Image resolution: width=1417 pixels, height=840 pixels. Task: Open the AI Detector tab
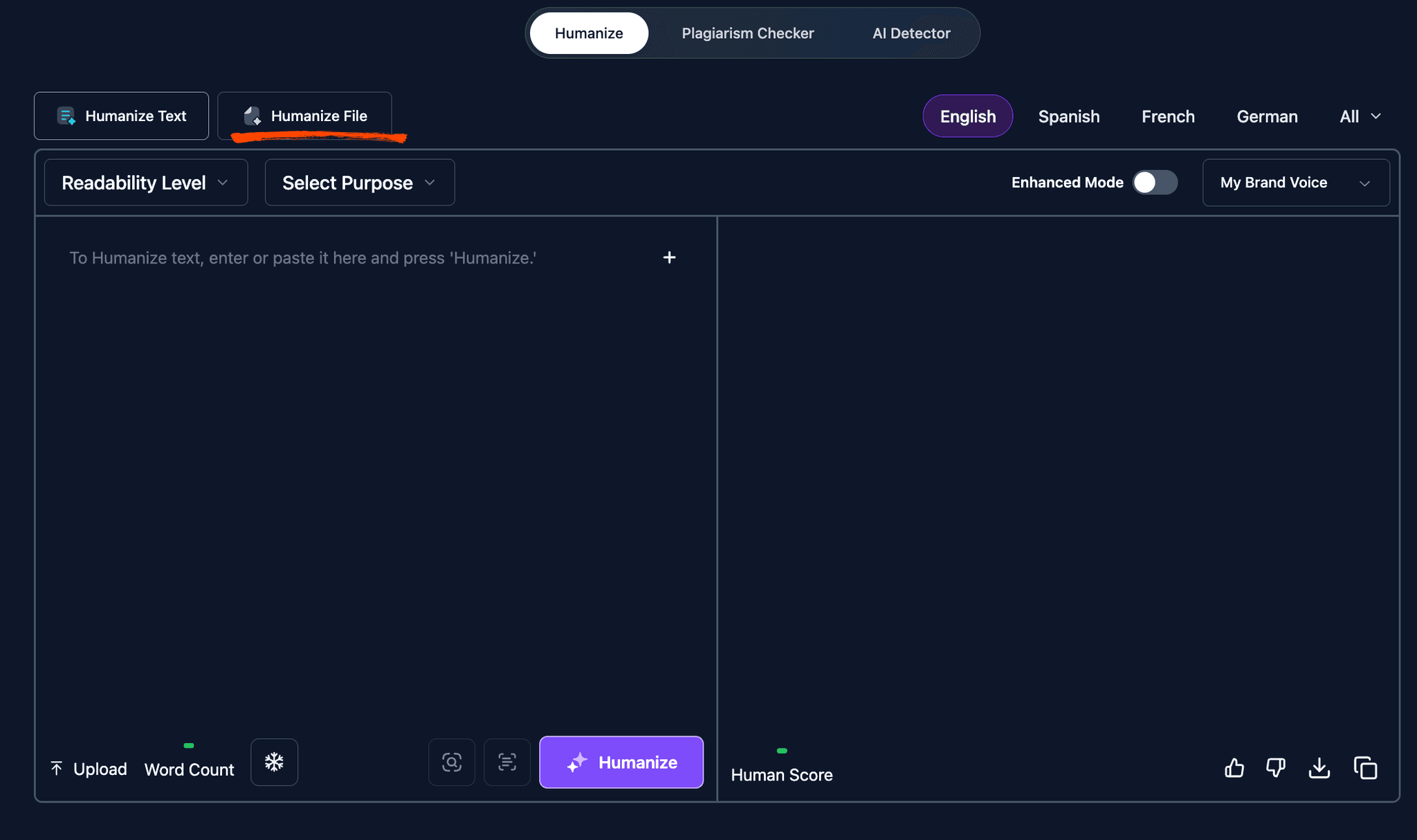(911, 33)
